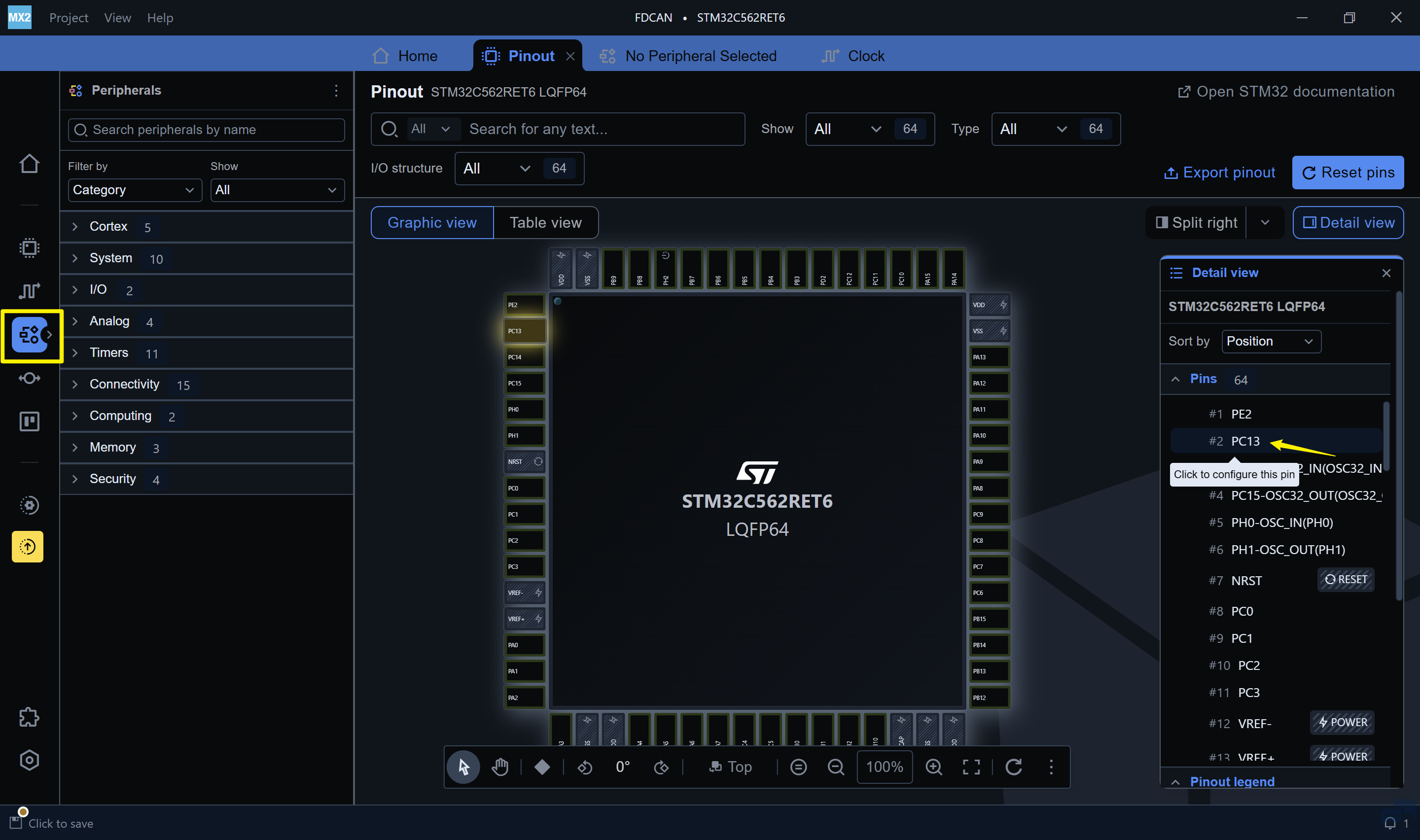Image resolution: width=1420 pixels, height=840 pixels.
Task: Click the yellow update icon in the sidebar
Action: pyautogui.click(x=28, y=547)
